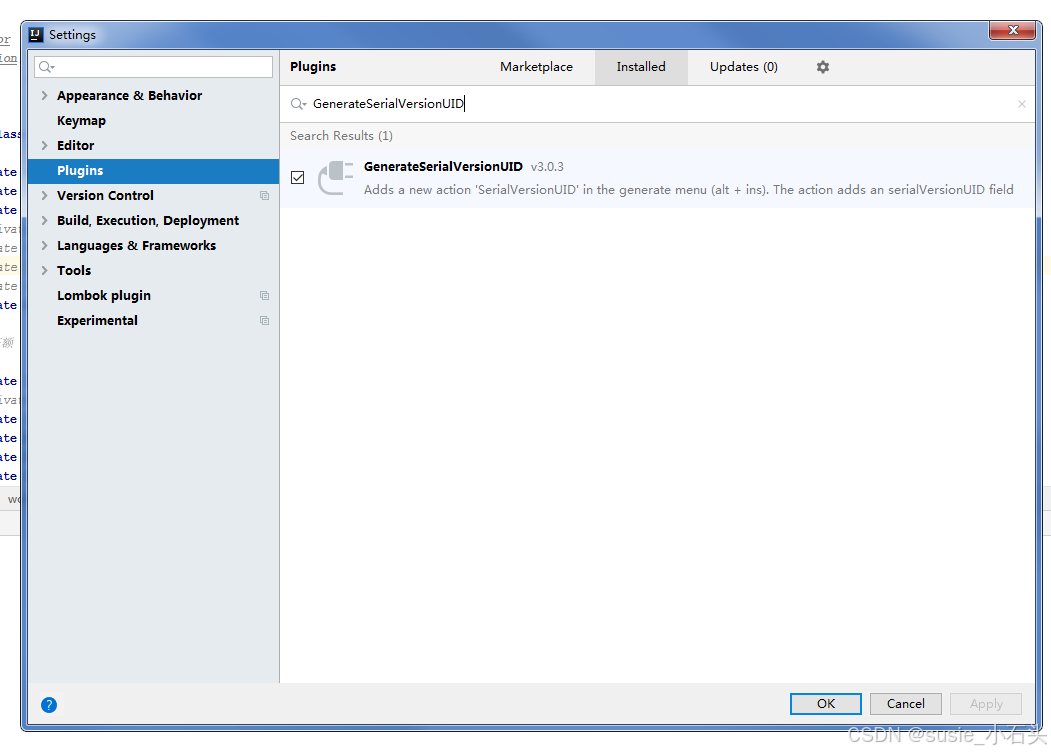Click inside the settings search field
The height and width of the screenshot is (752, 1051).
click(153, 66)
